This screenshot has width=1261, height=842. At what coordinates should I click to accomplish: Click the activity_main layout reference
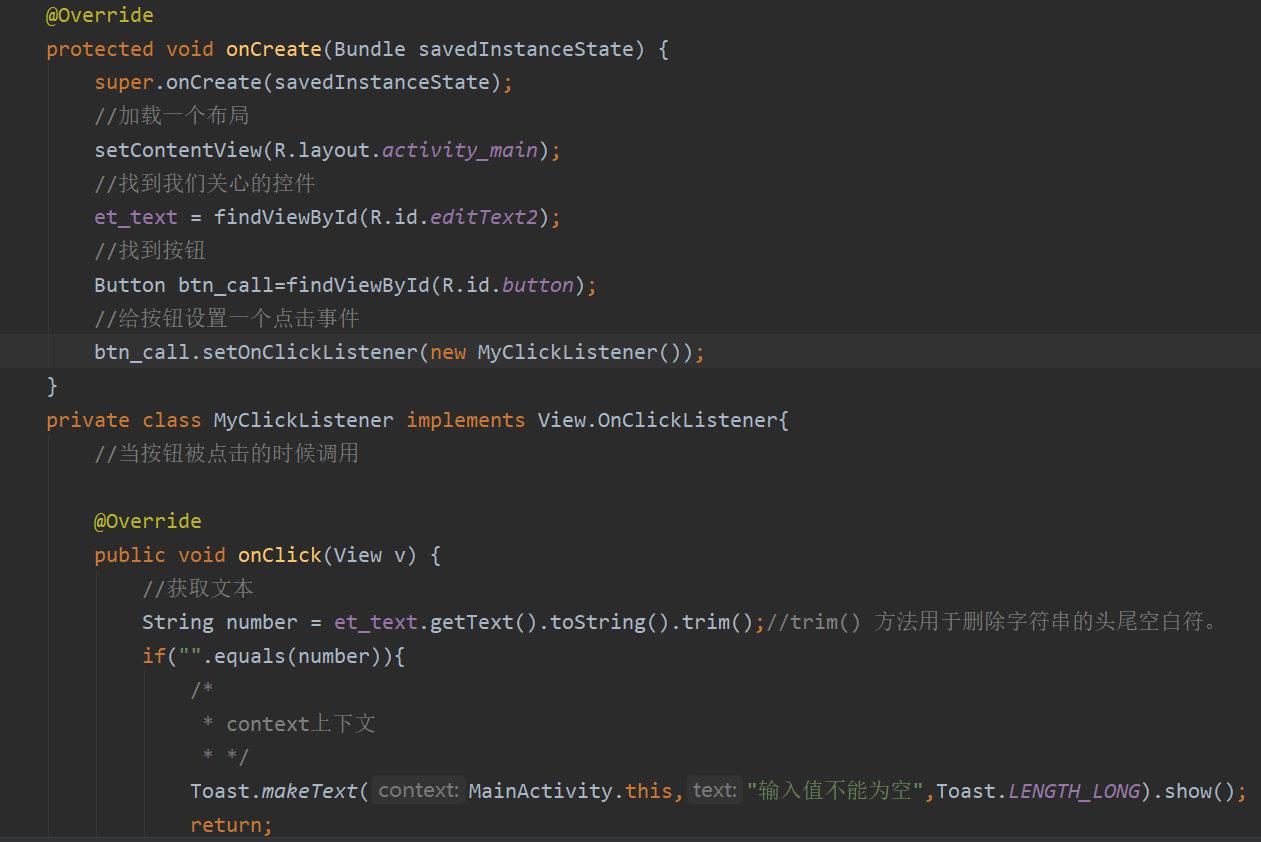click(459, 149)
